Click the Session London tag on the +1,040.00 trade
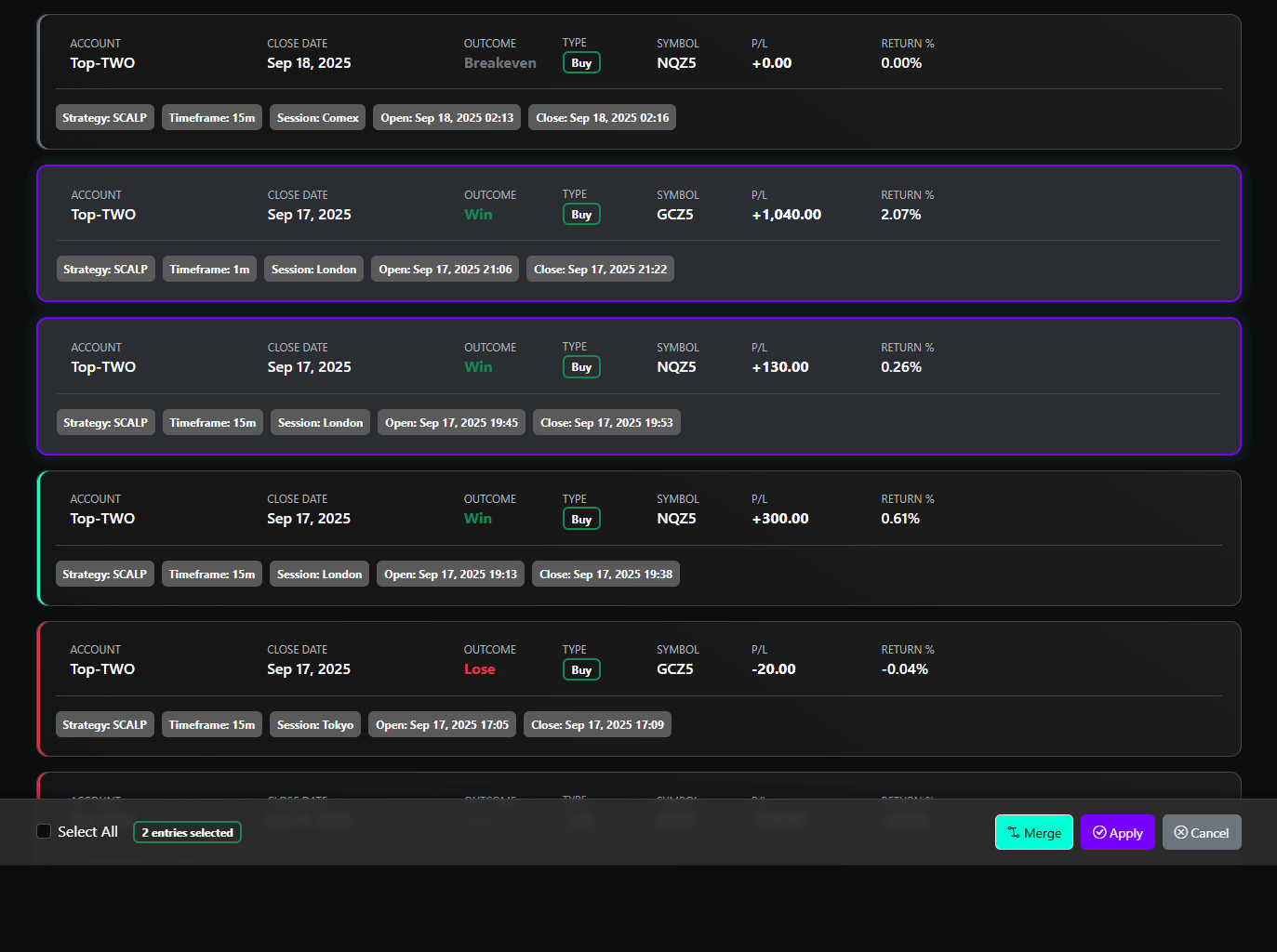 tap(313, 269)
